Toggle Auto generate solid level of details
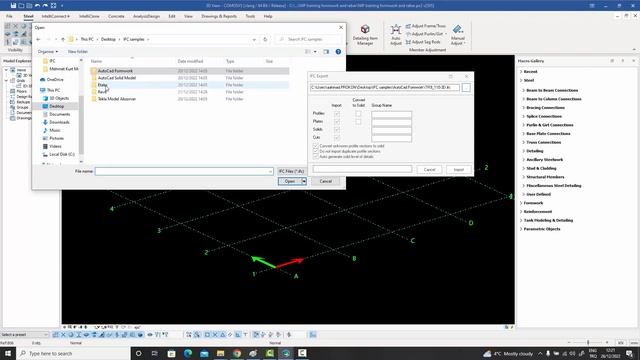This screenshot has width=640, height=360. click(x=316, y=156)
